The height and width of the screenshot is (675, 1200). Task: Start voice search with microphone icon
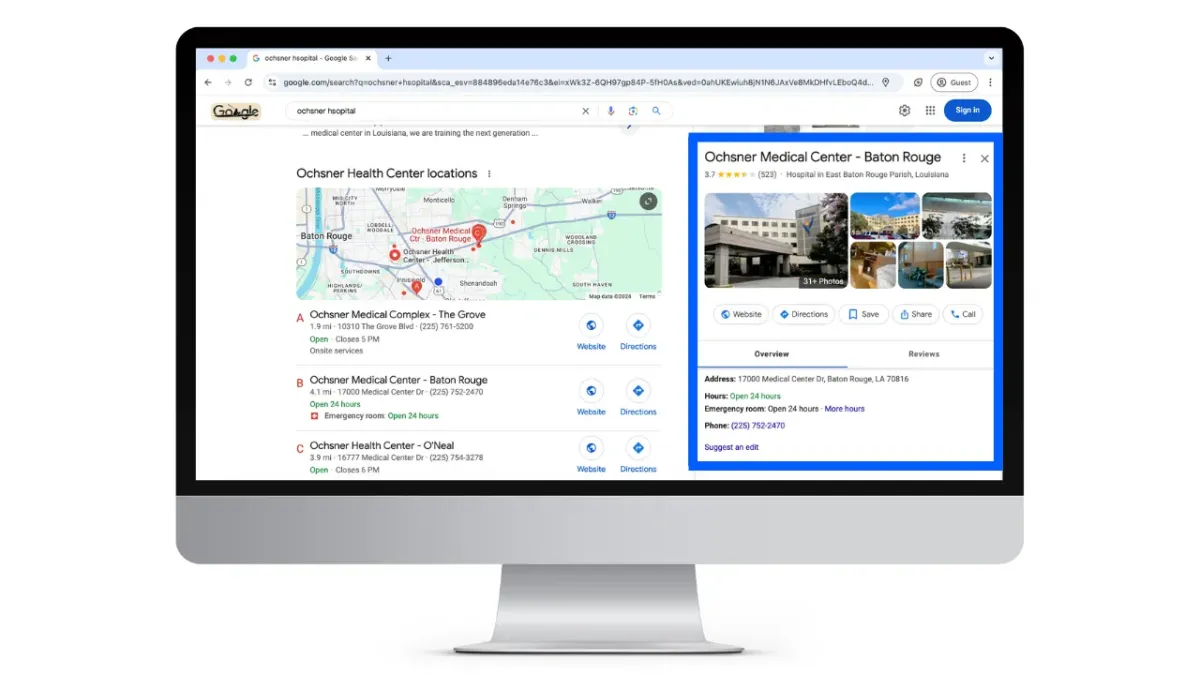(611, 111)
